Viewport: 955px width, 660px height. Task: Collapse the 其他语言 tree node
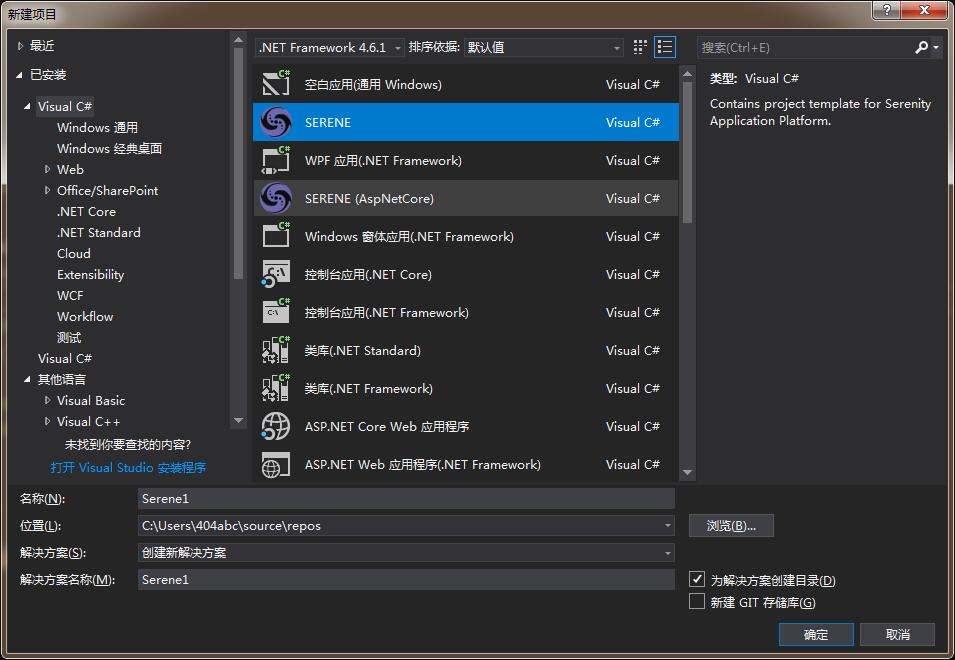pyautogui.click(x=27, y=379)
